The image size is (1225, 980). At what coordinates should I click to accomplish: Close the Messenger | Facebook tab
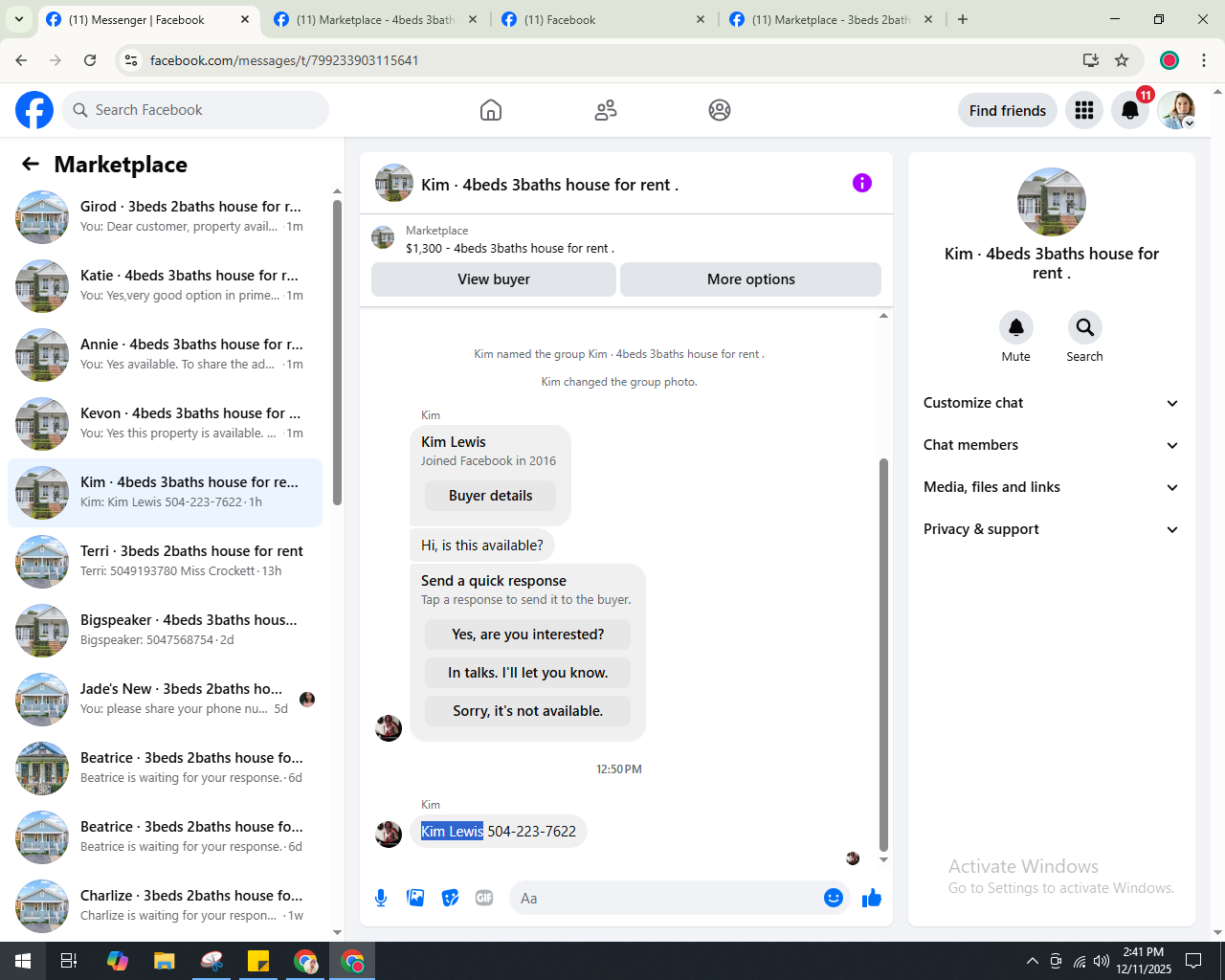[245, 19]
